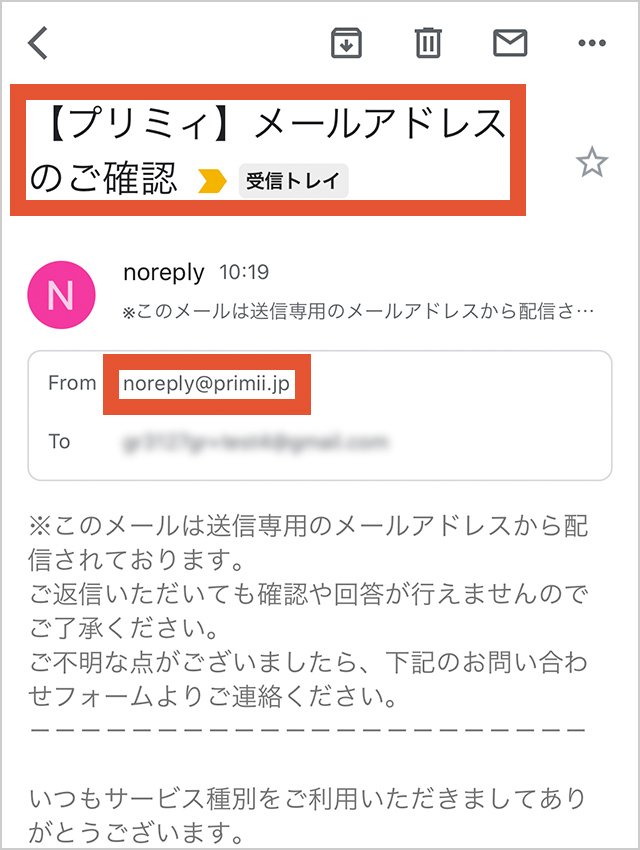Click the email subject 【プリミィ】メールアドレスのご確認
The image size is (640, 850).
tap(268, 150)
